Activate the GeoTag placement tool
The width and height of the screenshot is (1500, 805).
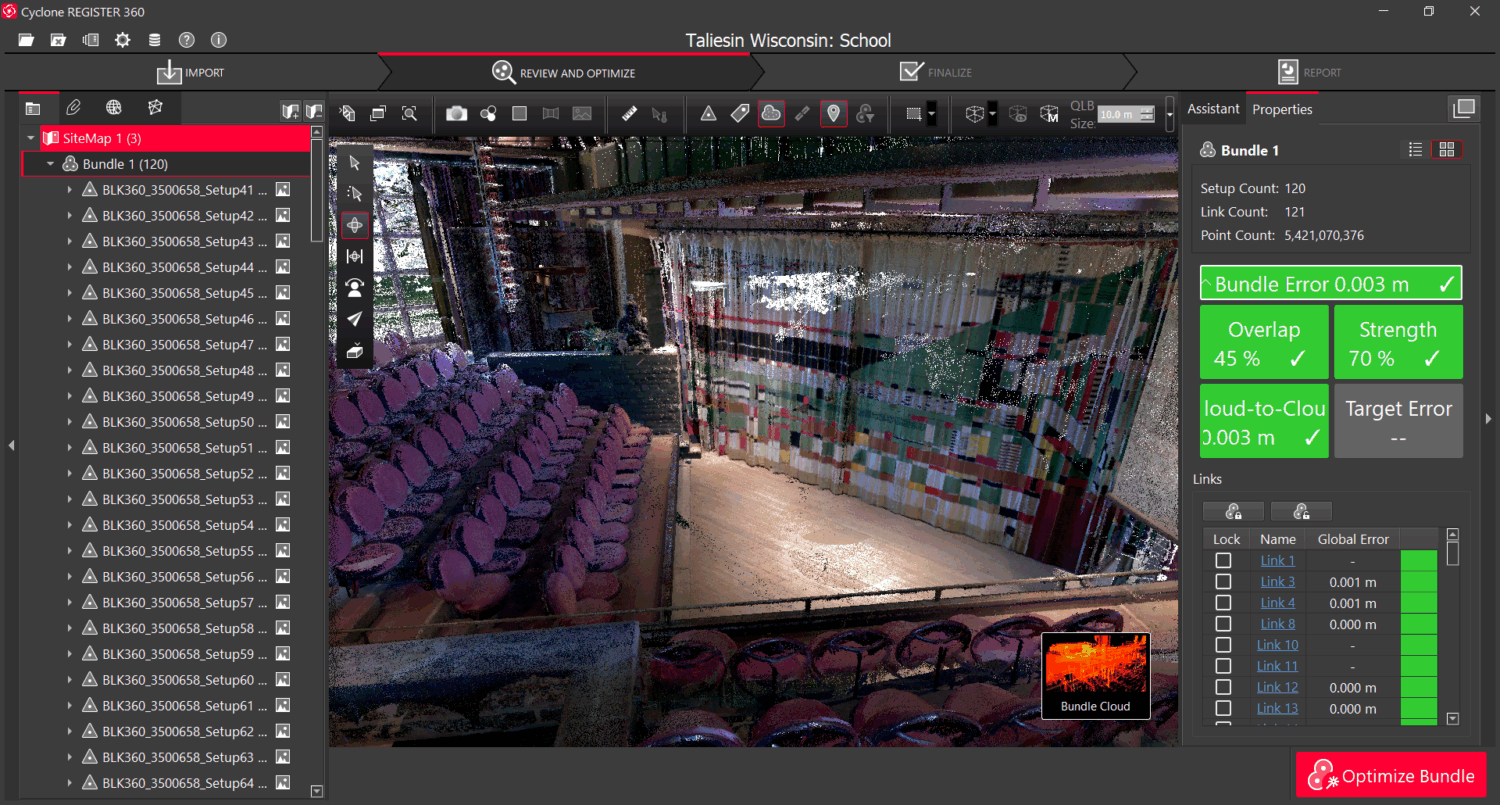click(x=833, y=113)
